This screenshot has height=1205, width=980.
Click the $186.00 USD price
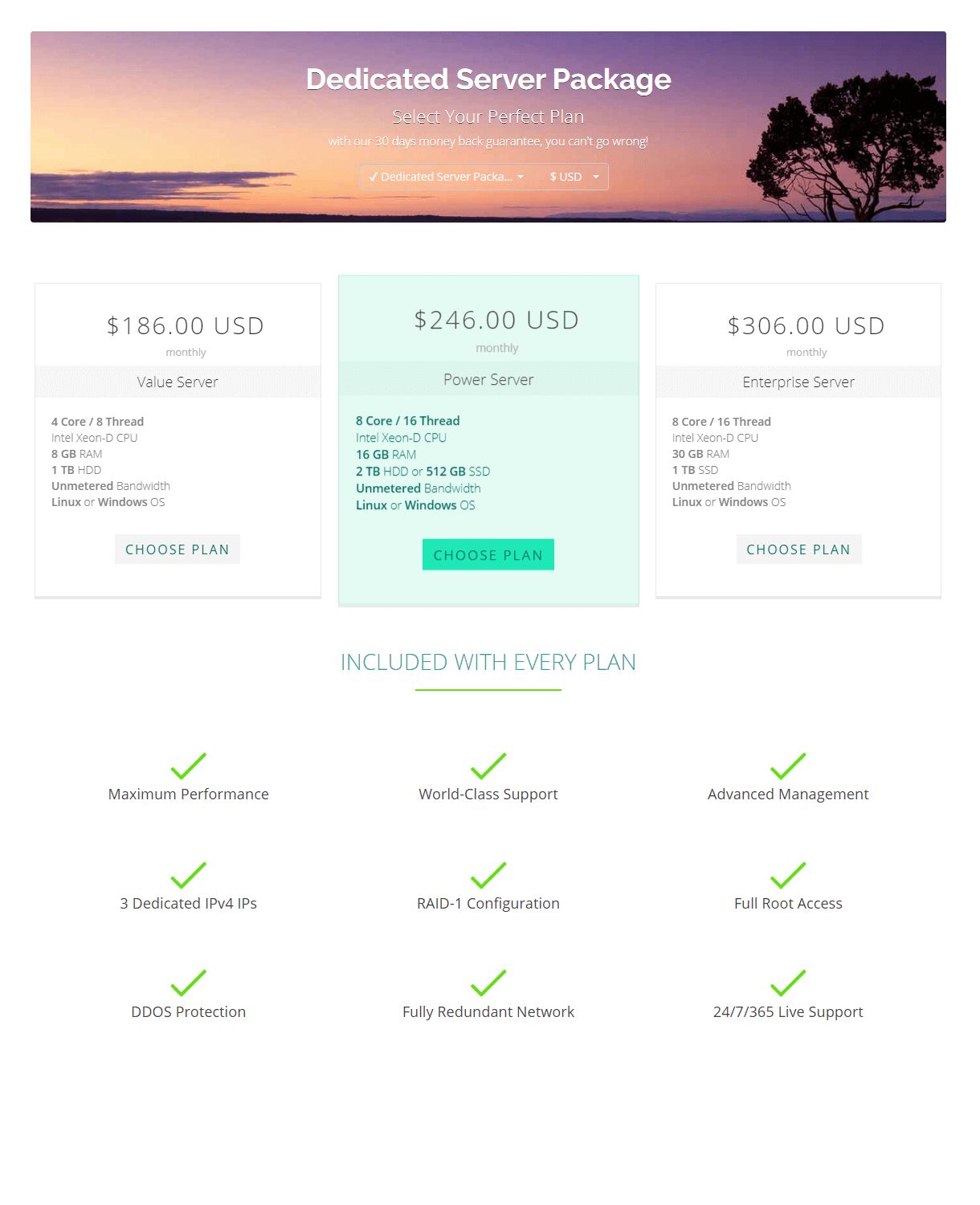pyautogui.click(x=186, y=325)
